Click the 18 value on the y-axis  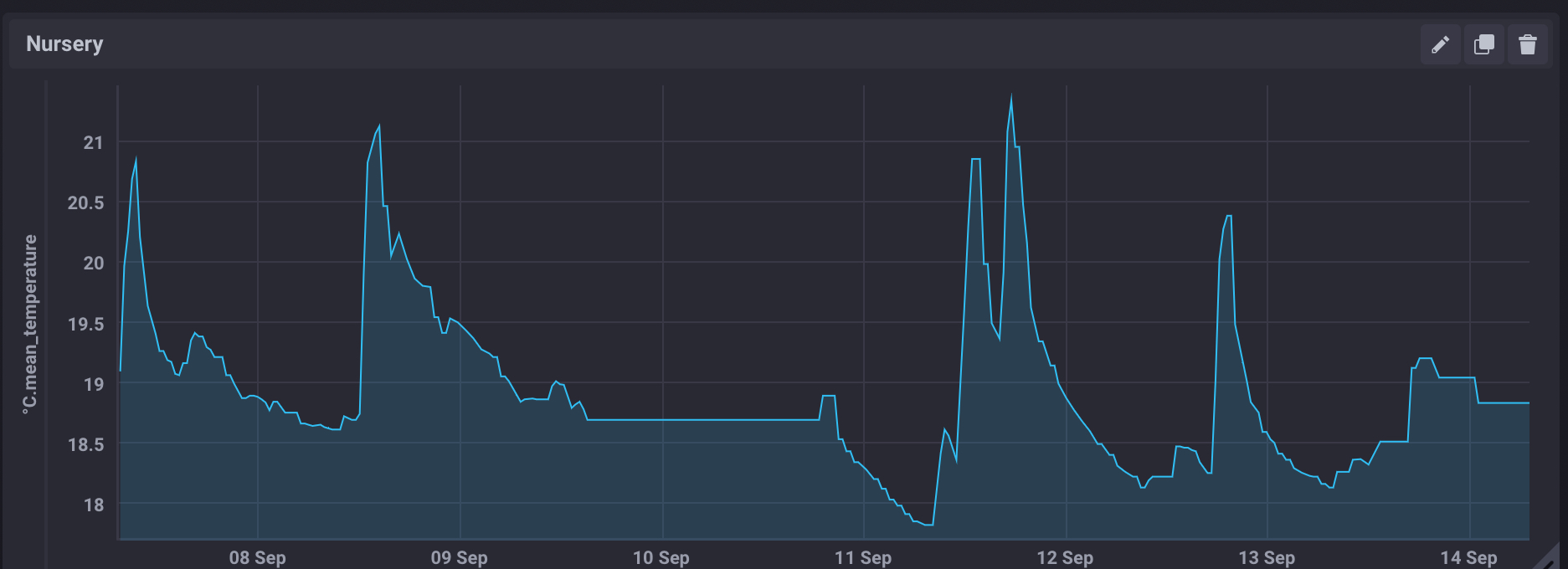(x=93, y=505)
